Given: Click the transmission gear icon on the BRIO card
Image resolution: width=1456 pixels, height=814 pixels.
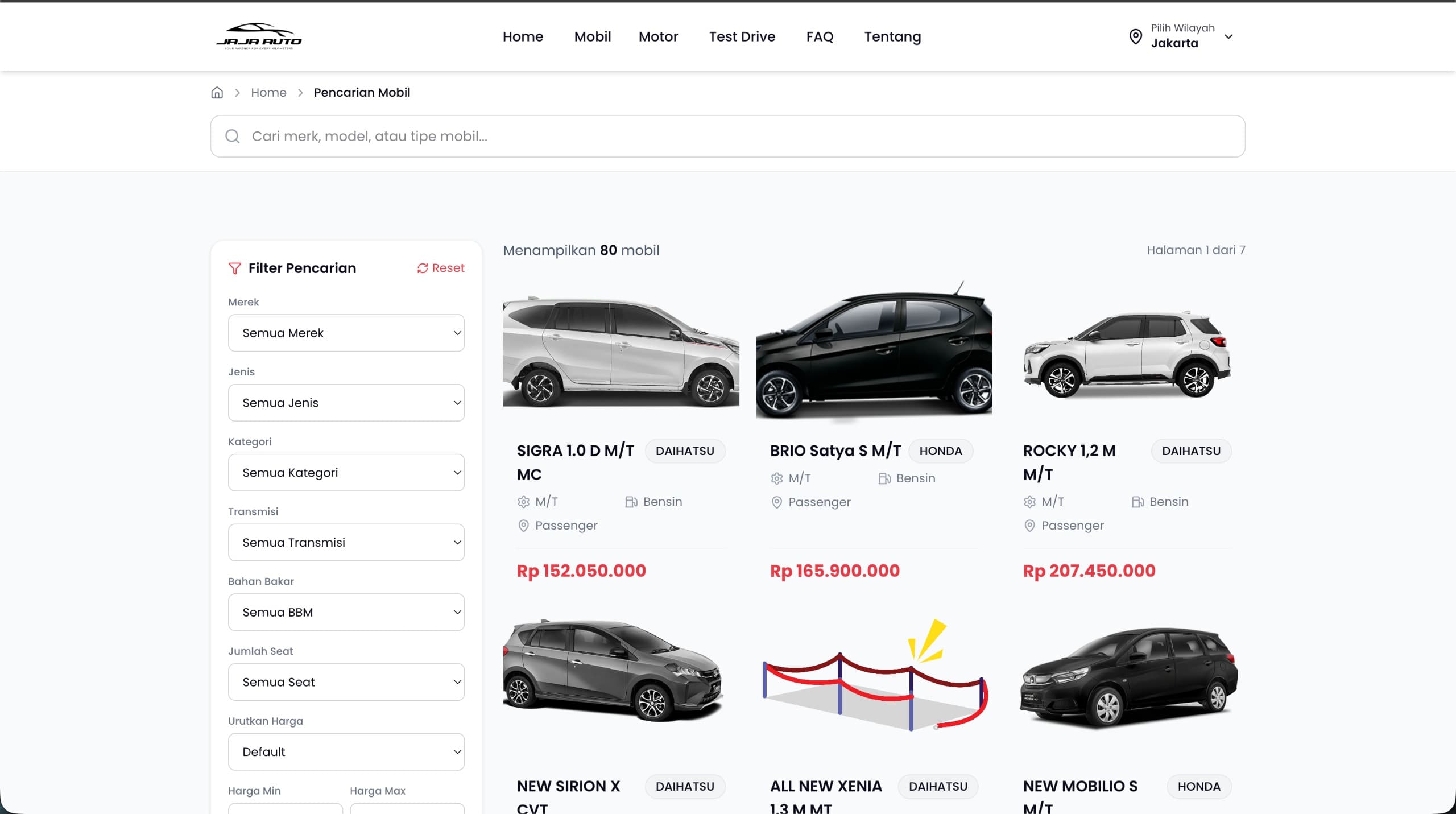Looking at the screenshot, I should point(776,478).
